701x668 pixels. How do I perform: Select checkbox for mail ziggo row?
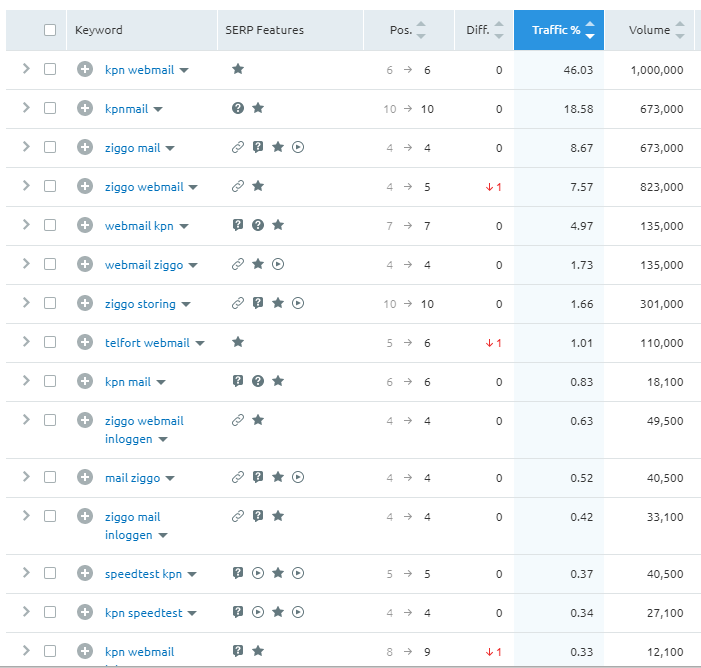pyautogui.click(x=50, y=477)
